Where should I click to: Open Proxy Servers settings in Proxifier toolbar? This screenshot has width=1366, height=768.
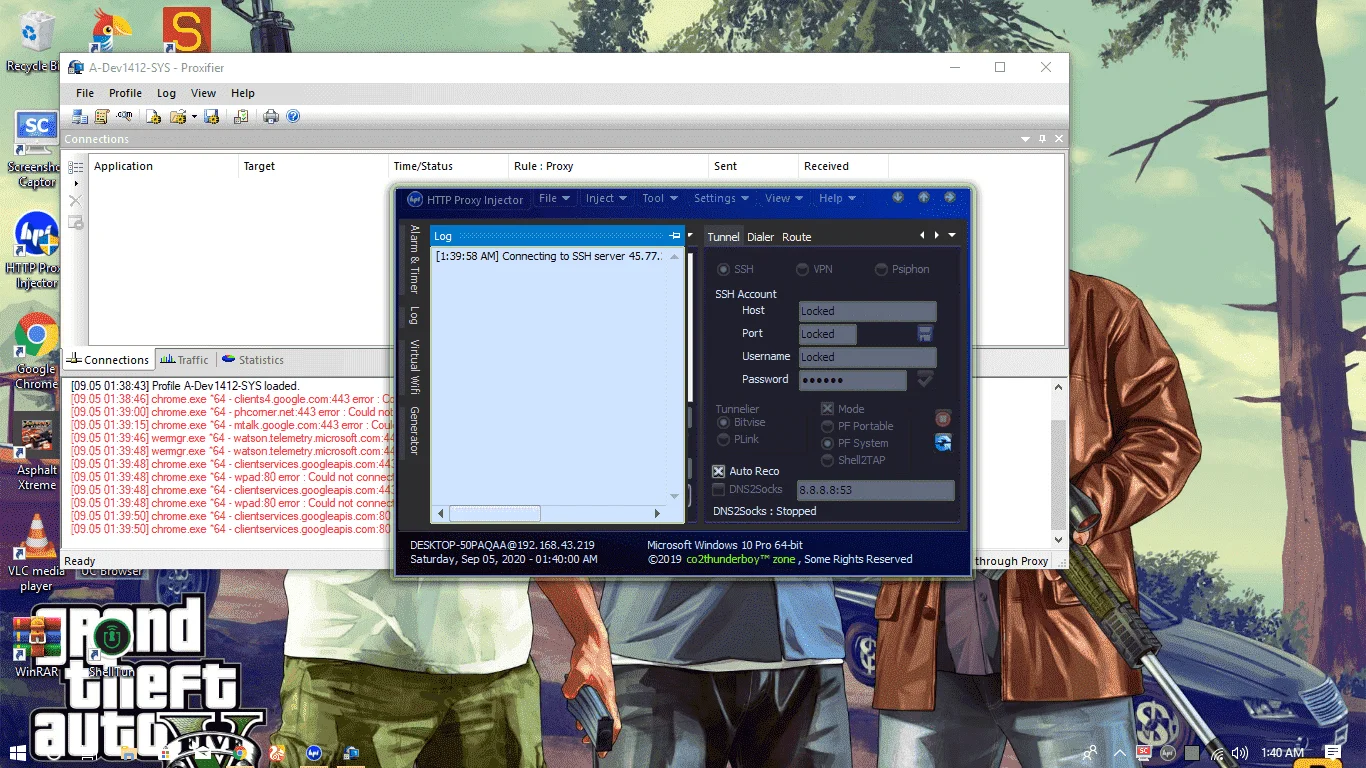click(x=79, y=117)
